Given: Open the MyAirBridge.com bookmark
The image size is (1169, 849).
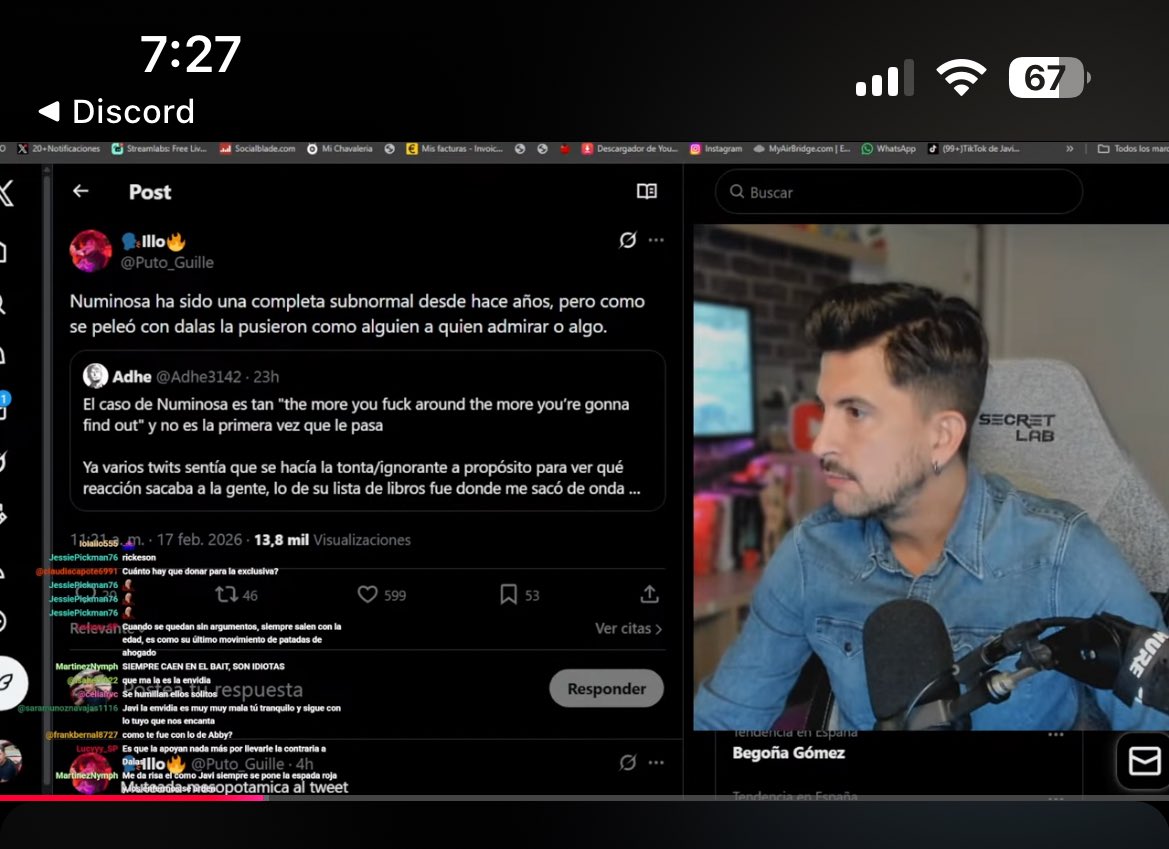Looking at the screenshot, I should (x=801, y=149).
